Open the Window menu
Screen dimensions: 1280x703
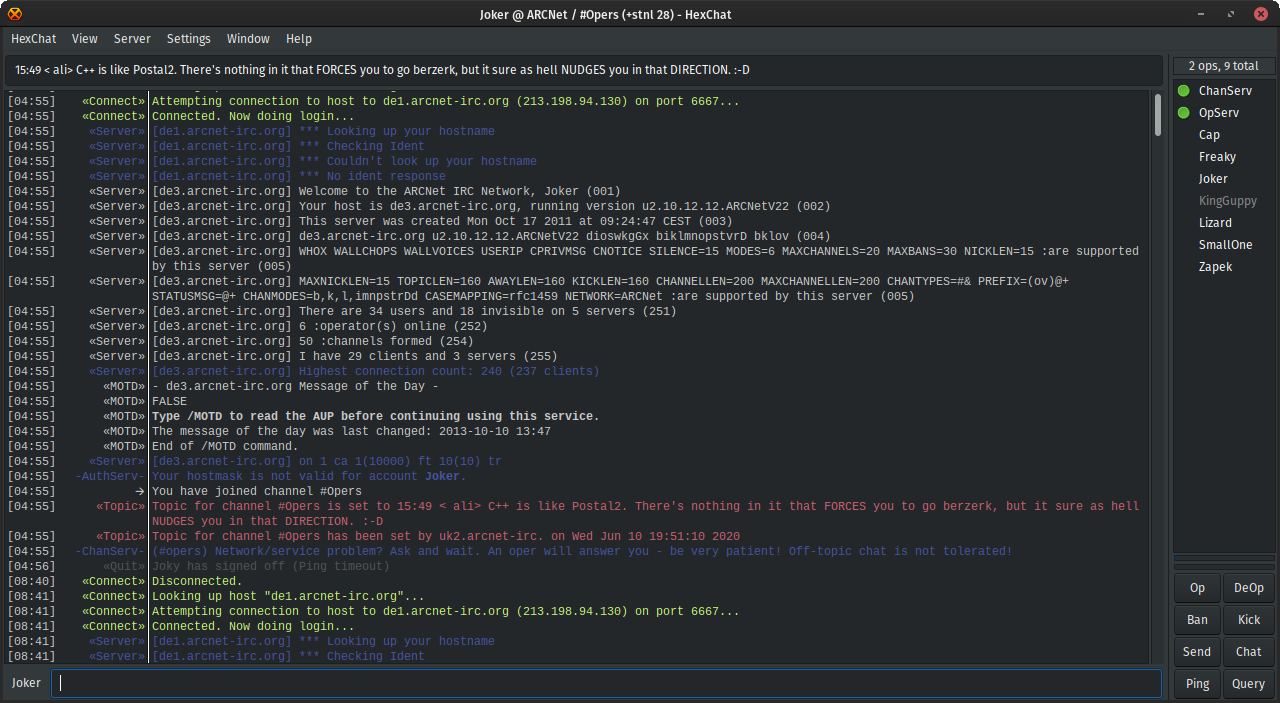click(248, 39)
